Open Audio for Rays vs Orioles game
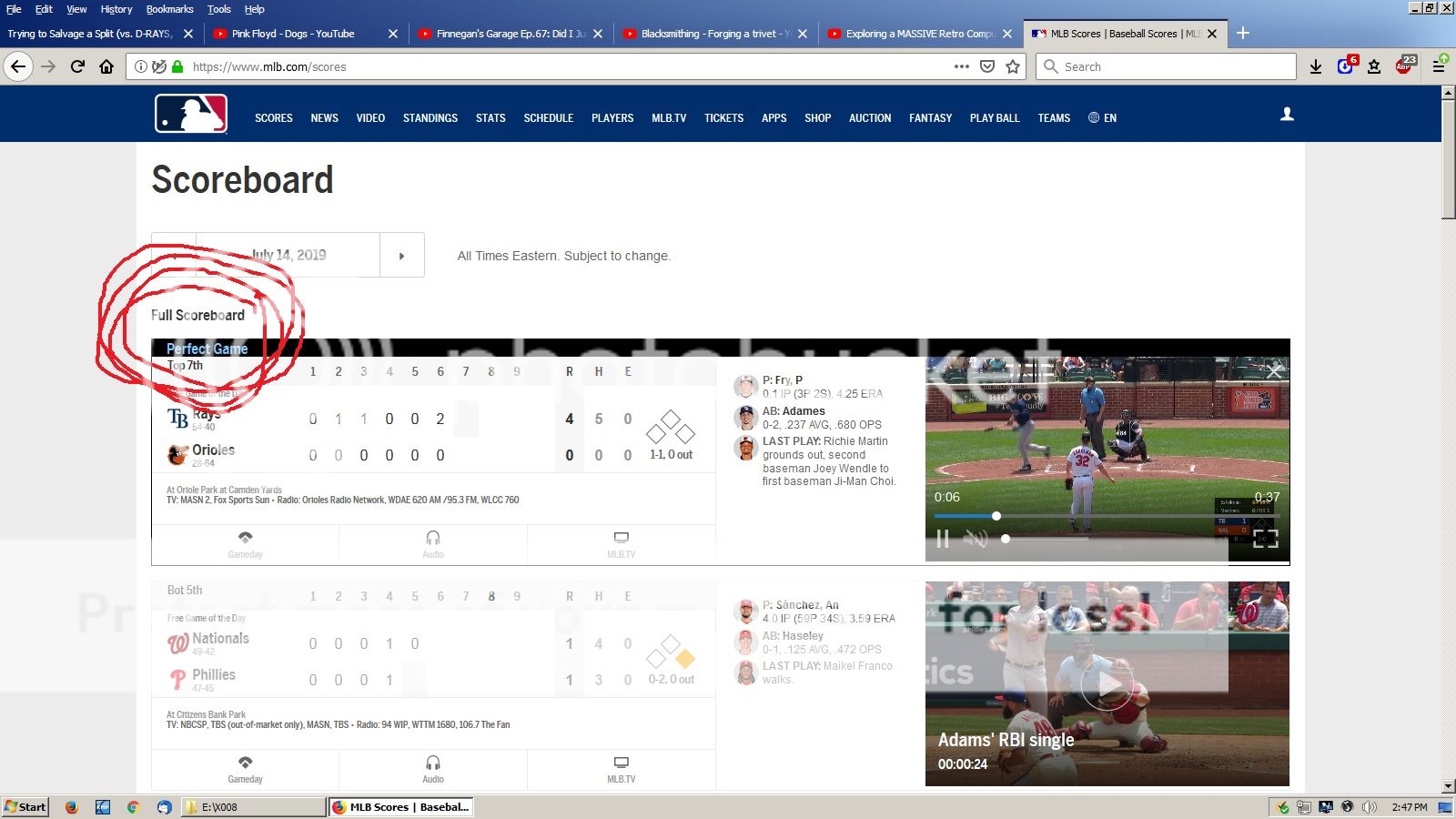This screenshot has height=819, width=1456. (x=433, y=544)
